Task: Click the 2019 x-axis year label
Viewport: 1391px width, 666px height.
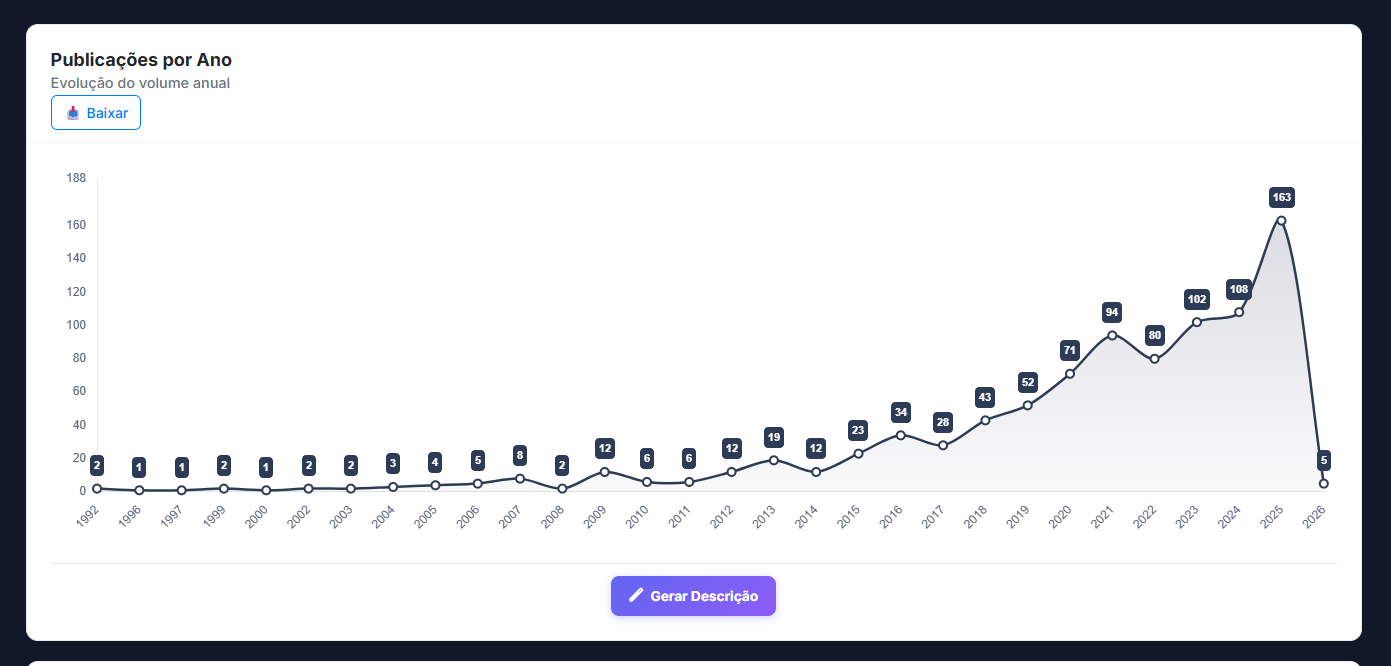Action: 1018,517
